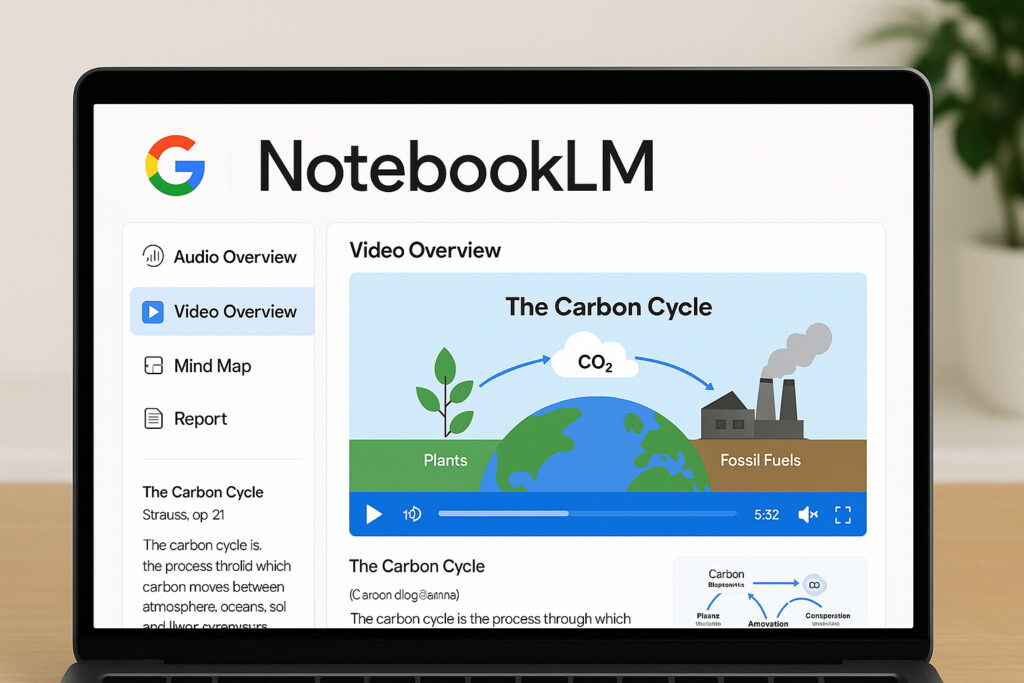Enter fullscreen with the expand icon

[x=843, y=515]
